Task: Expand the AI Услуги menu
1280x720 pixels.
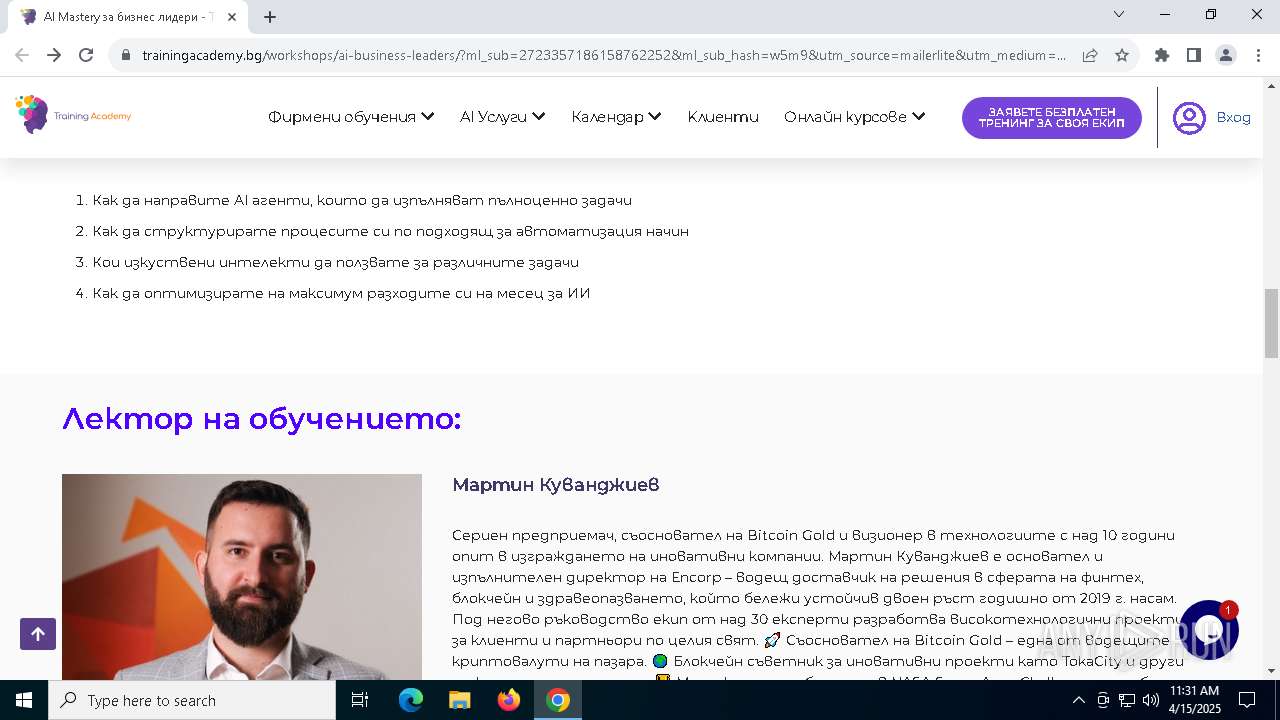Action: pos(503,117)
